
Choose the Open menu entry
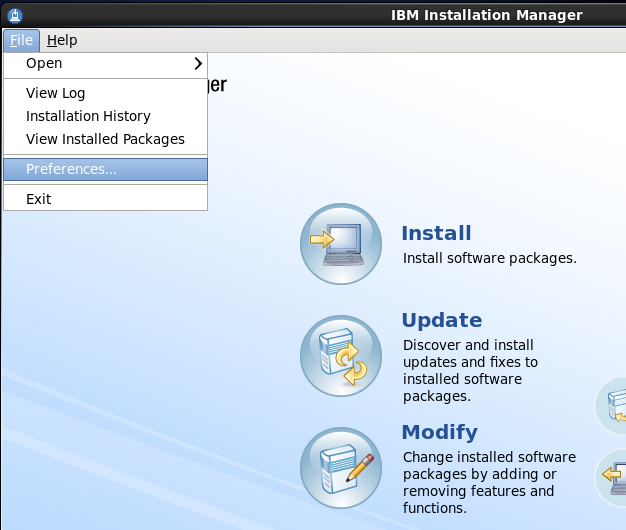click(105, 63)
